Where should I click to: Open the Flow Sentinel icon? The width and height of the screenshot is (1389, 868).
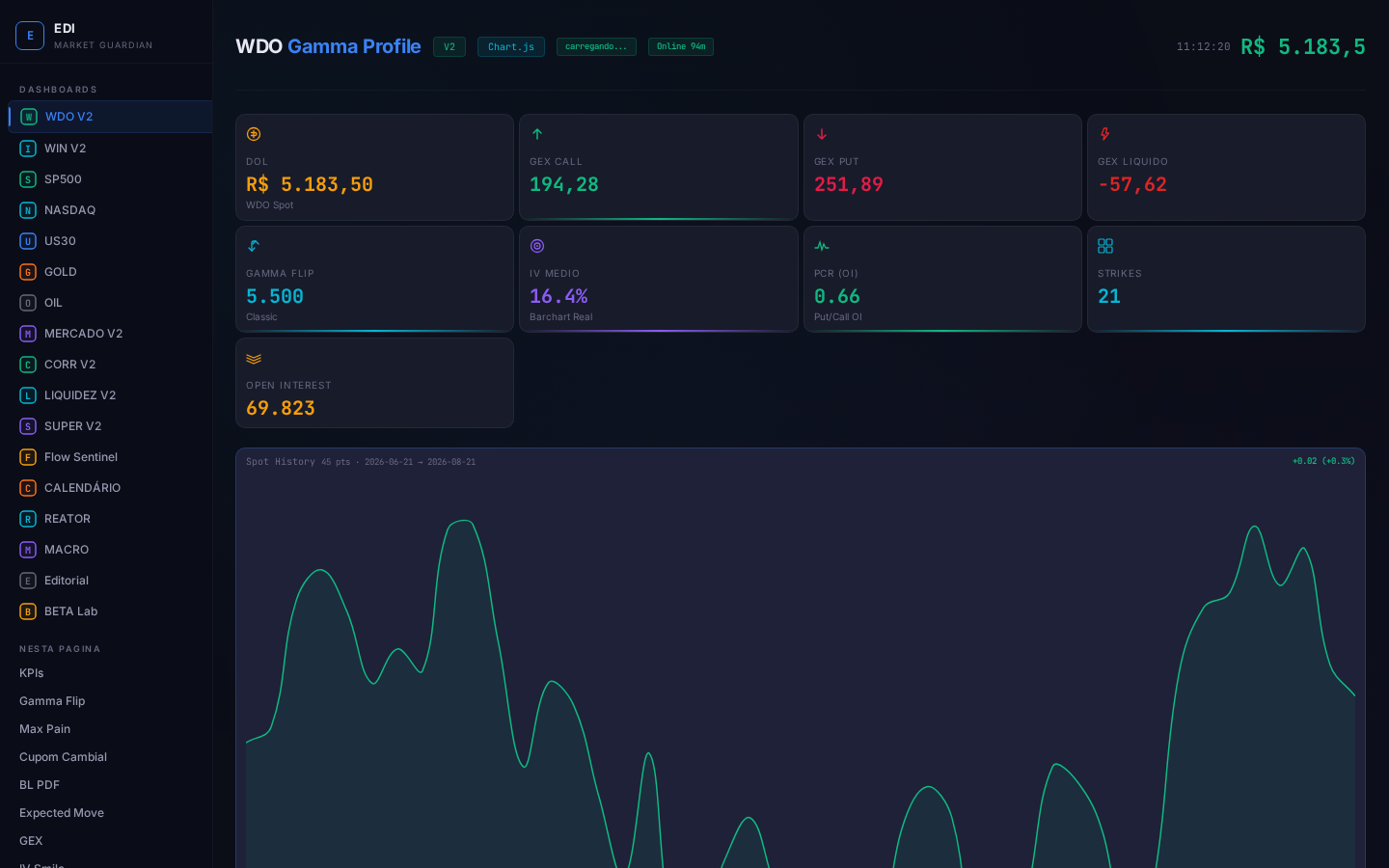point(28,457)
